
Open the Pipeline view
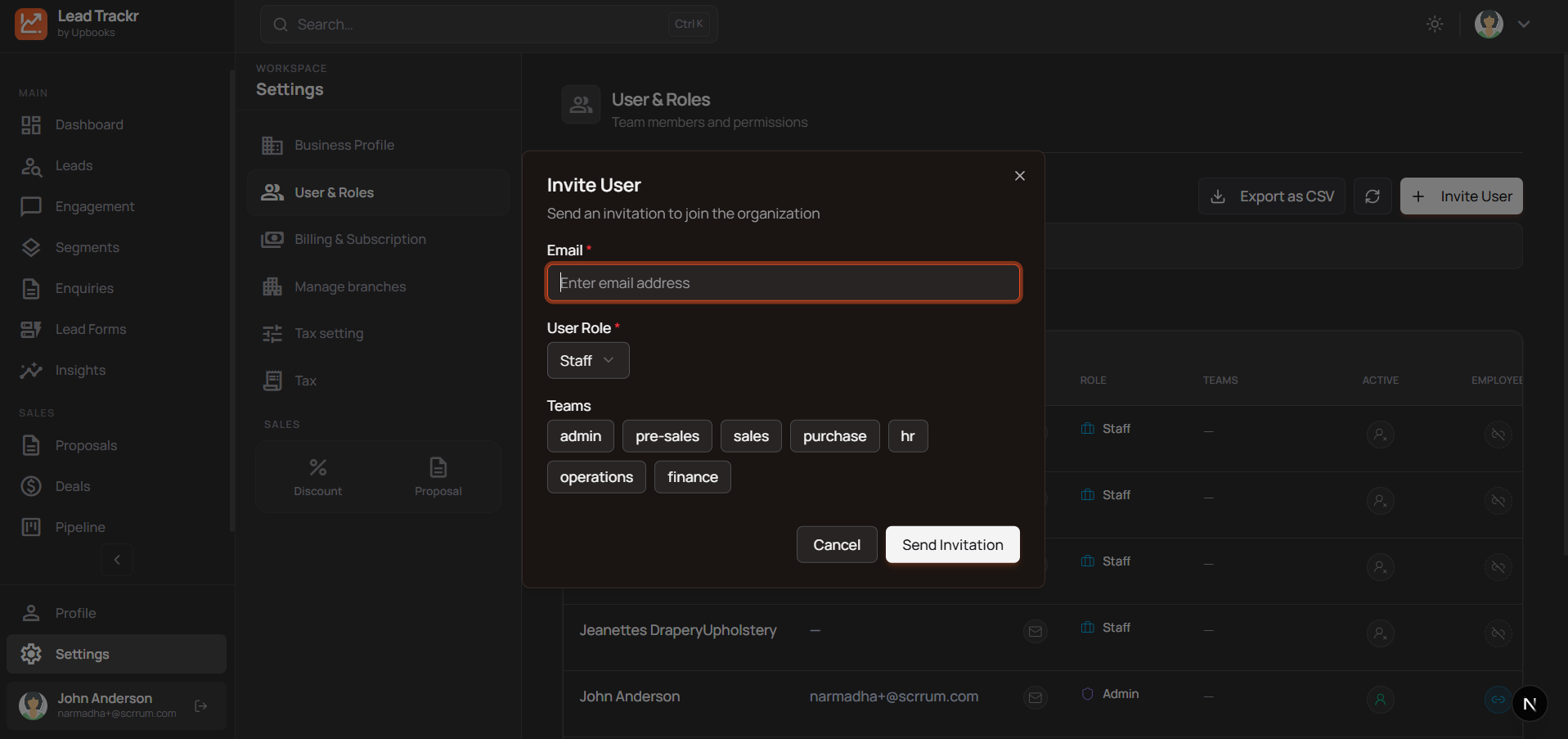point(79,526)
